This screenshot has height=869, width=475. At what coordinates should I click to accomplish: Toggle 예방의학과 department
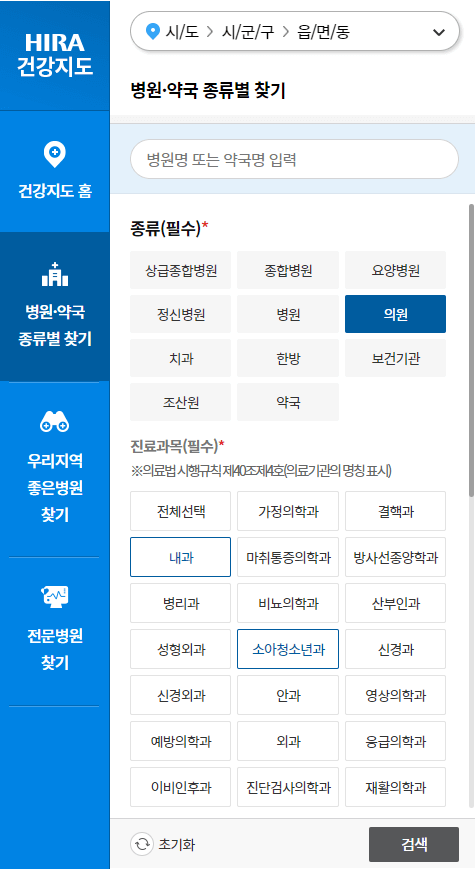(181, 741)
